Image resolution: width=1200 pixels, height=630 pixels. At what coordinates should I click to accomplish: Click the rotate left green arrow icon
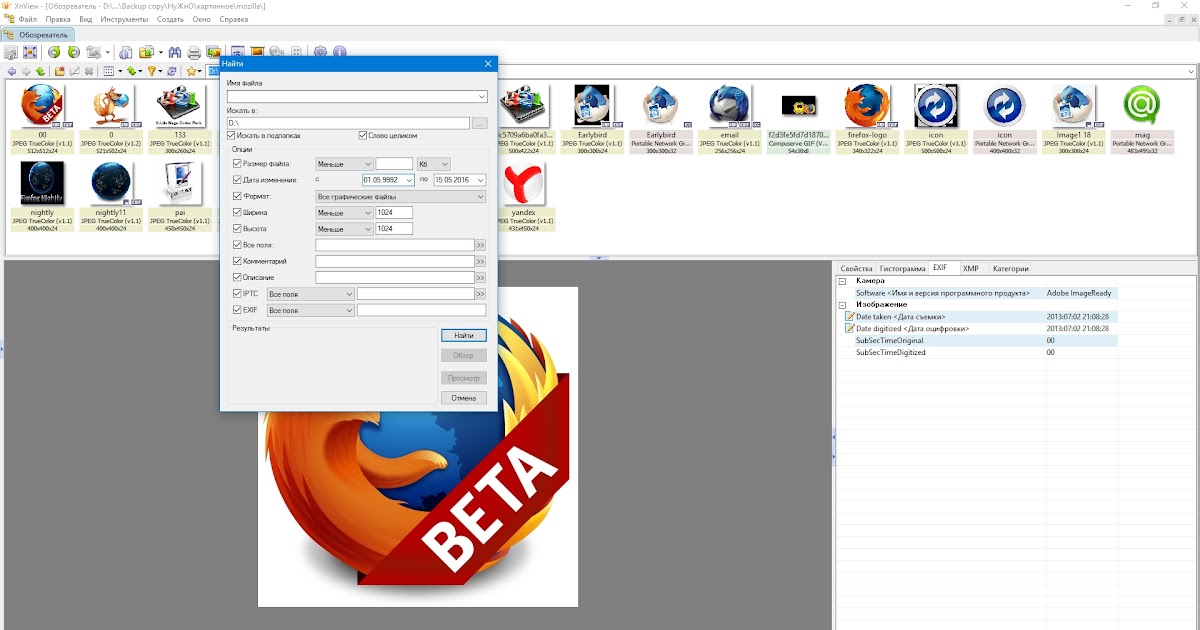[54, 52]
